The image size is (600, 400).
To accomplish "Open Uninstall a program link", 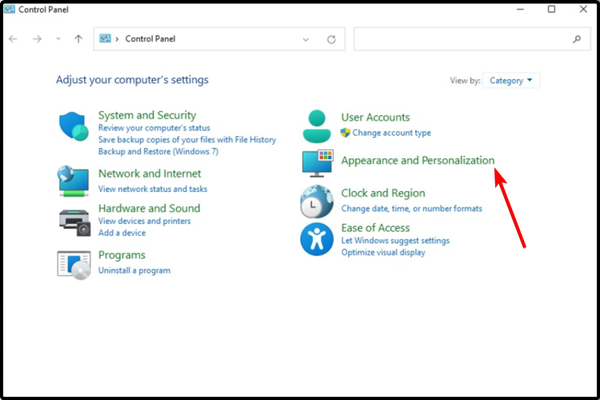I will click(134, 270).
